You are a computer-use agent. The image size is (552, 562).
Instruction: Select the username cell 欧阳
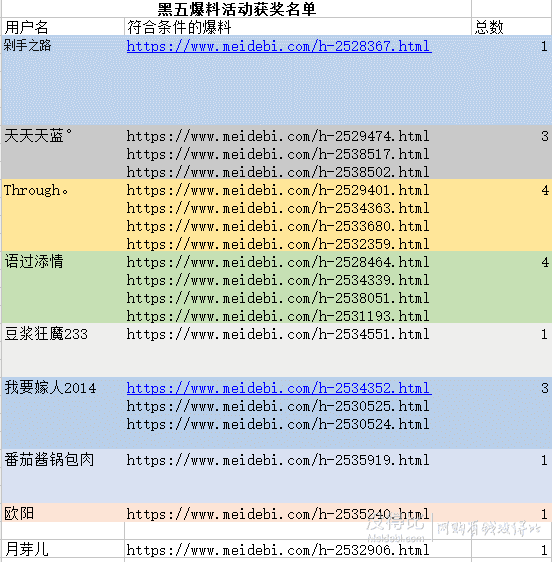pos(63,513)
